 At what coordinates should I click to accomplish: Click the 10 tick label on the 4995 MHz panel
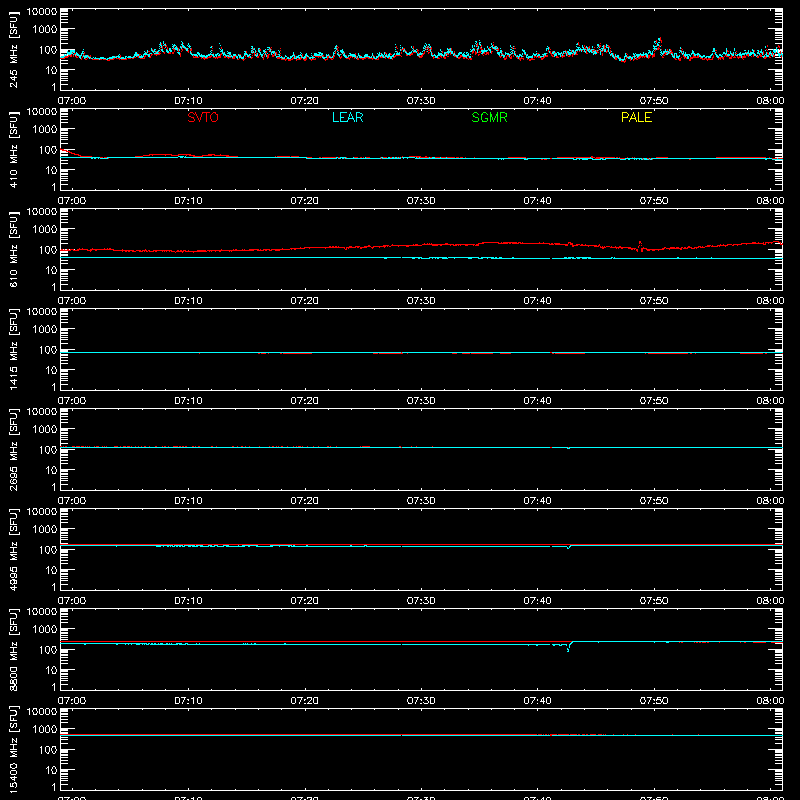point(51,570)
